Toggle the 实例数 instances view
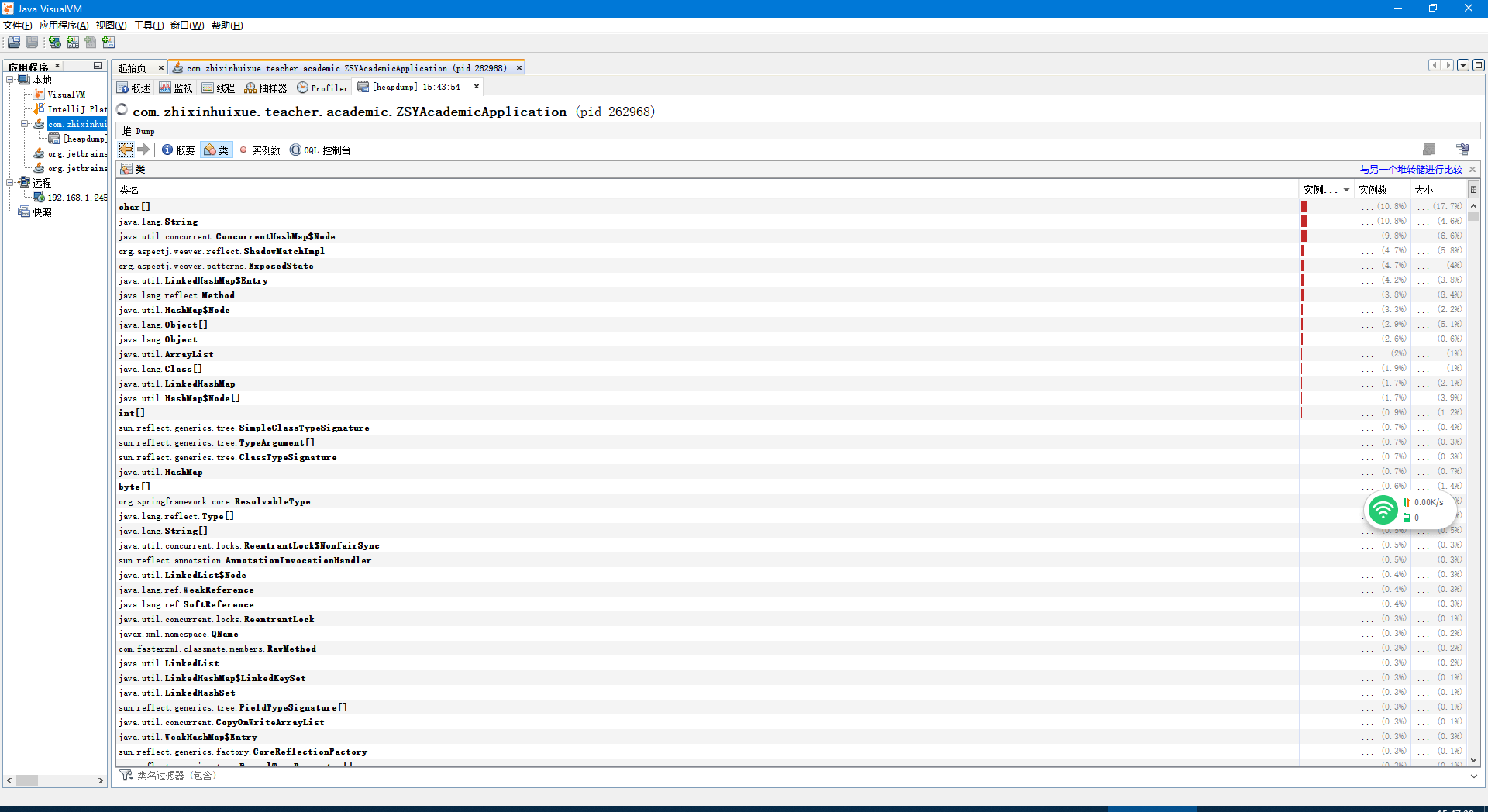 pos(260,150)
